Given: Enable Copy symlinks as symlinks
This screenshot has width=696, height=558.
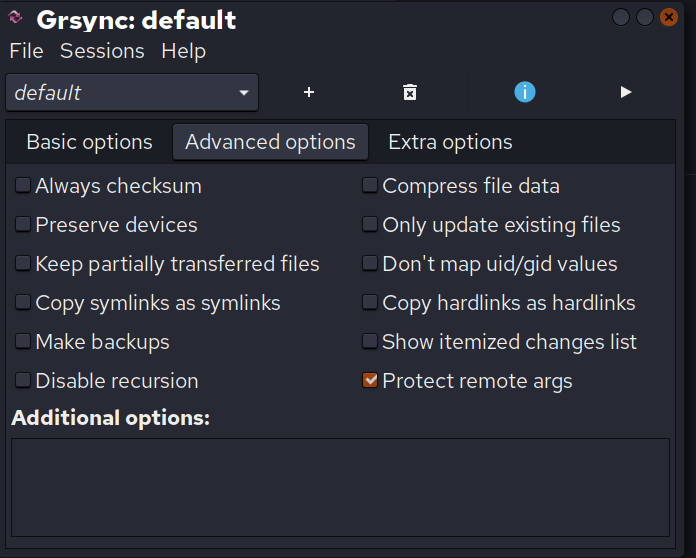Looking at the screenshot, I should tap(23, 303).
